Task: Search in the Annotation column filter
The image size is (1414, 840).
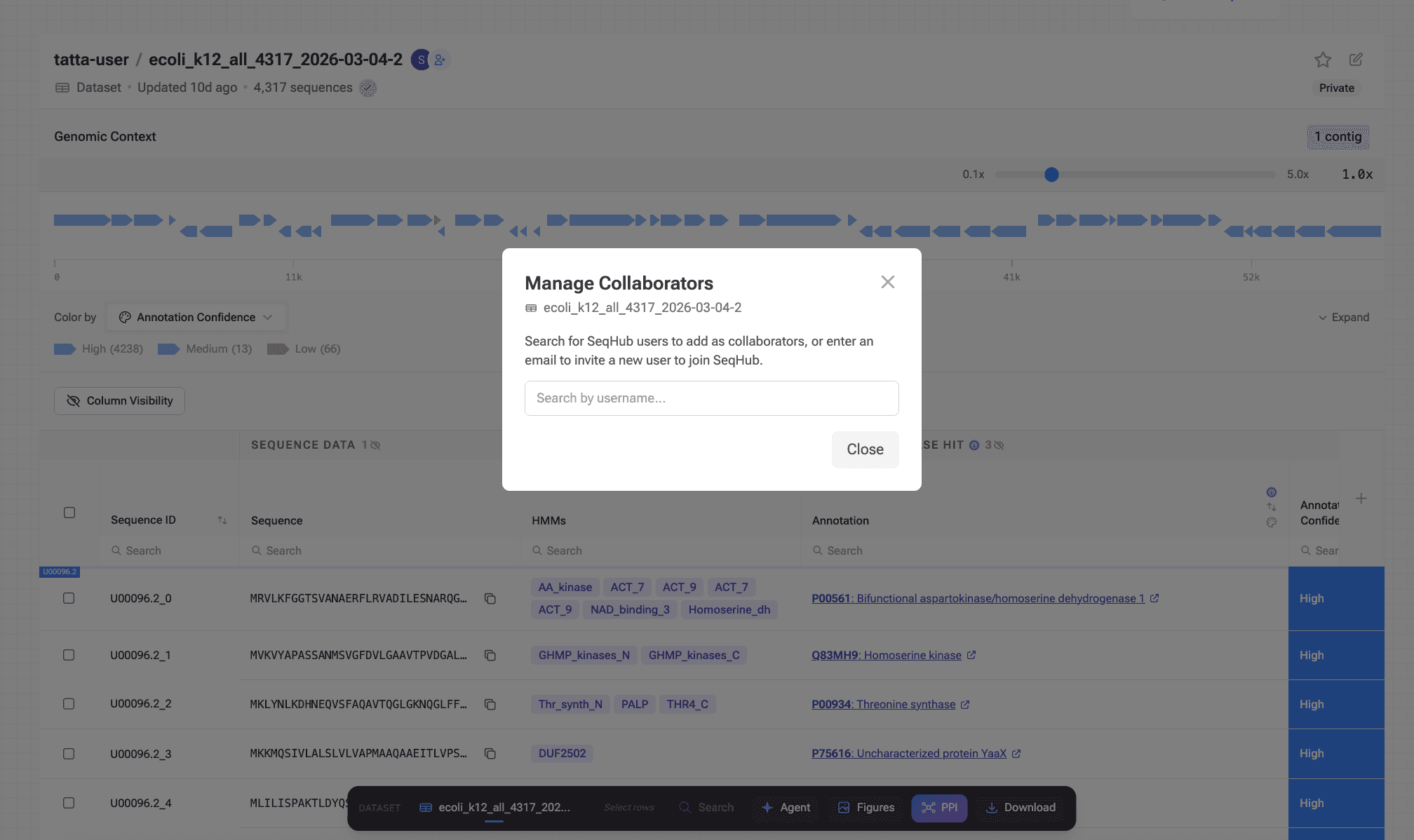Action: click(1045, 551)
